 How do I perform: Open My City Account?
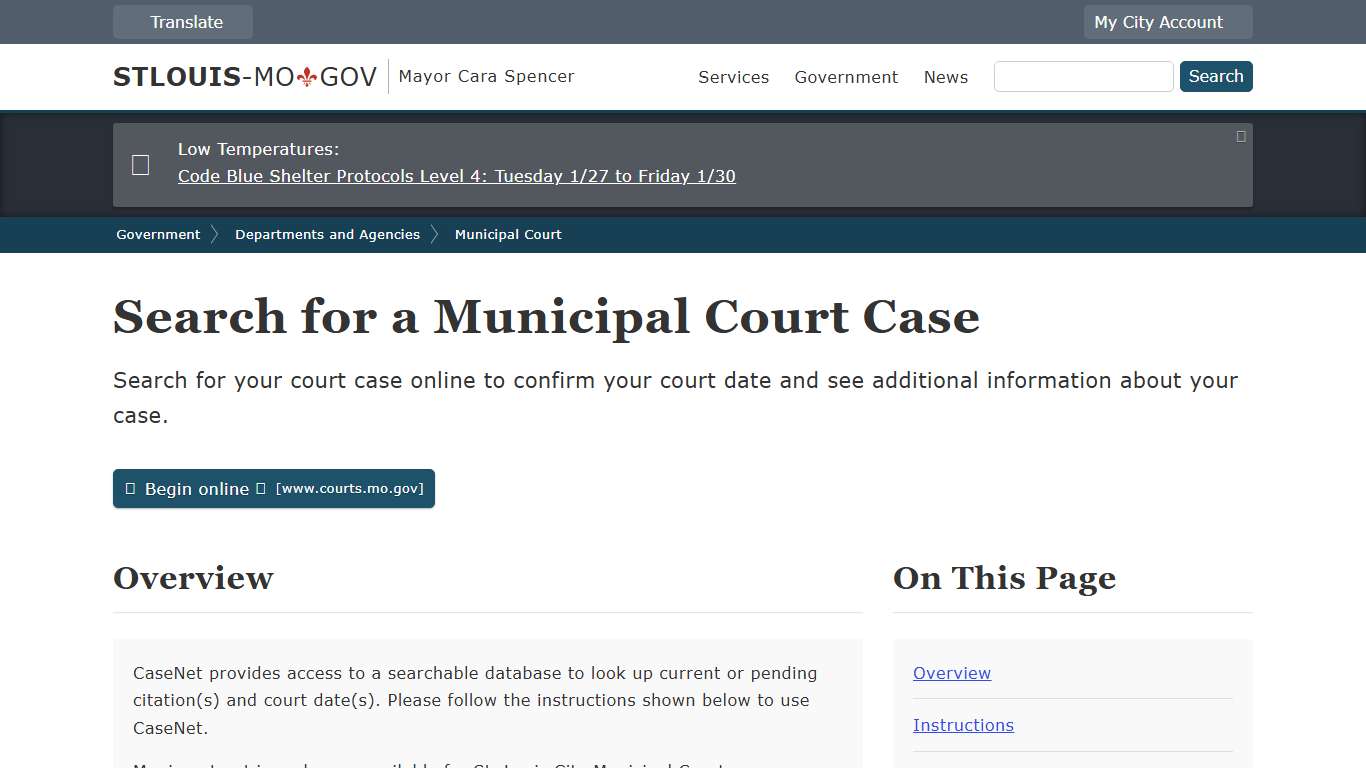pos(1158,21)
